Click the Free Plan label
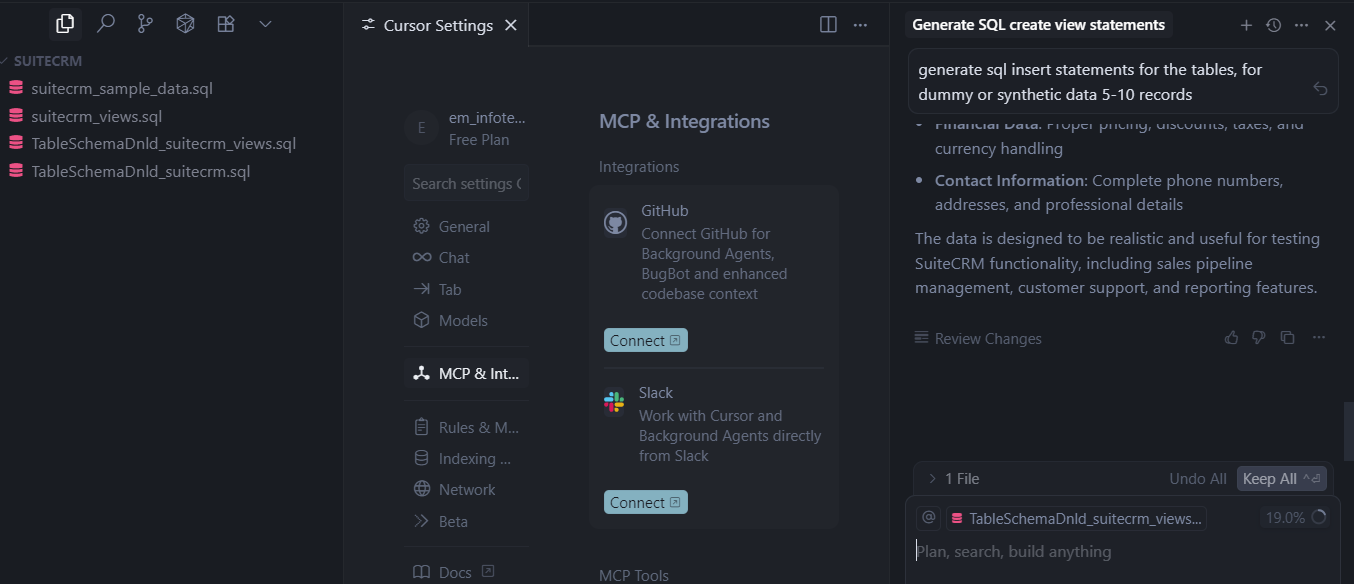This screenshot has width=1354, height=584. 478,140
